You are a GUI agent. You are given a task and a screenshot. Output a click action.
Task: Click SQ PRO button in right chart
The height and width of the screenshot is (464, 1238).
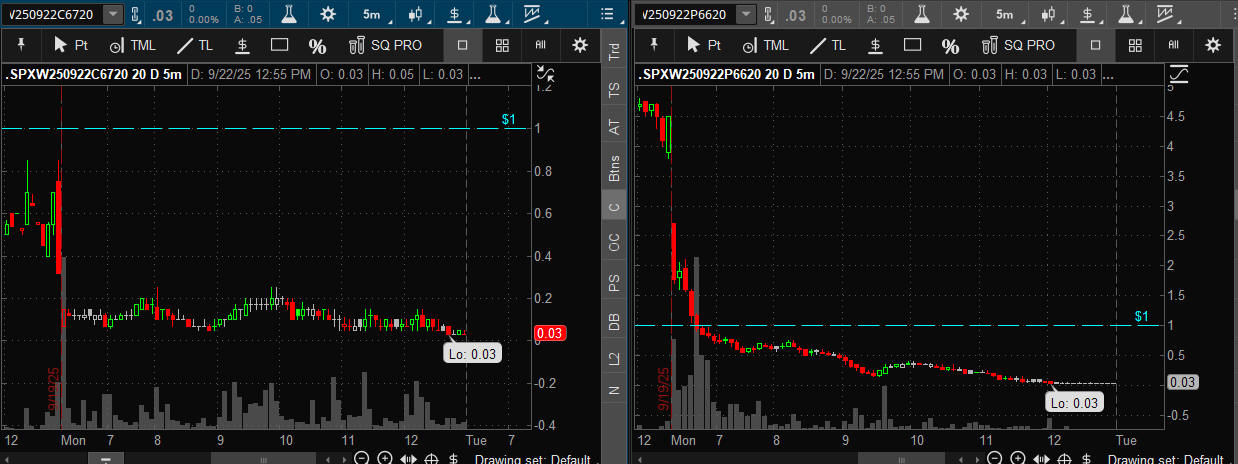(1019, 44)
